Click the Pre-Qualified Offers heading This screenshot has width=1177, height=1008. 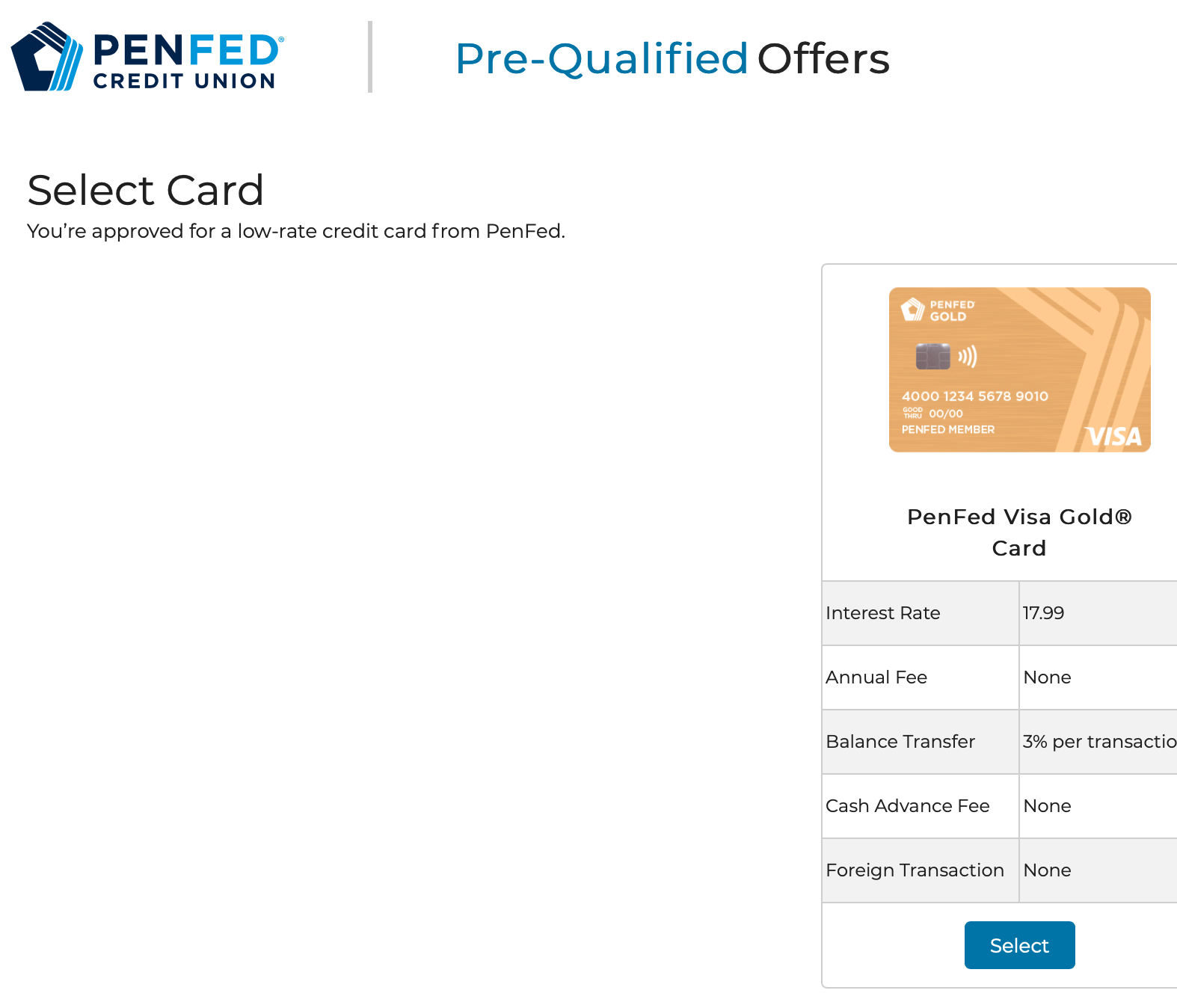pos(672,58)
